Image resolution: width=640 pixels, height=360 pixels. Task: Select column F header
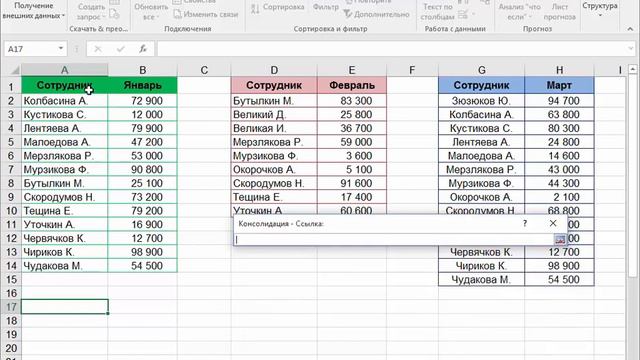tap(412, 70)
